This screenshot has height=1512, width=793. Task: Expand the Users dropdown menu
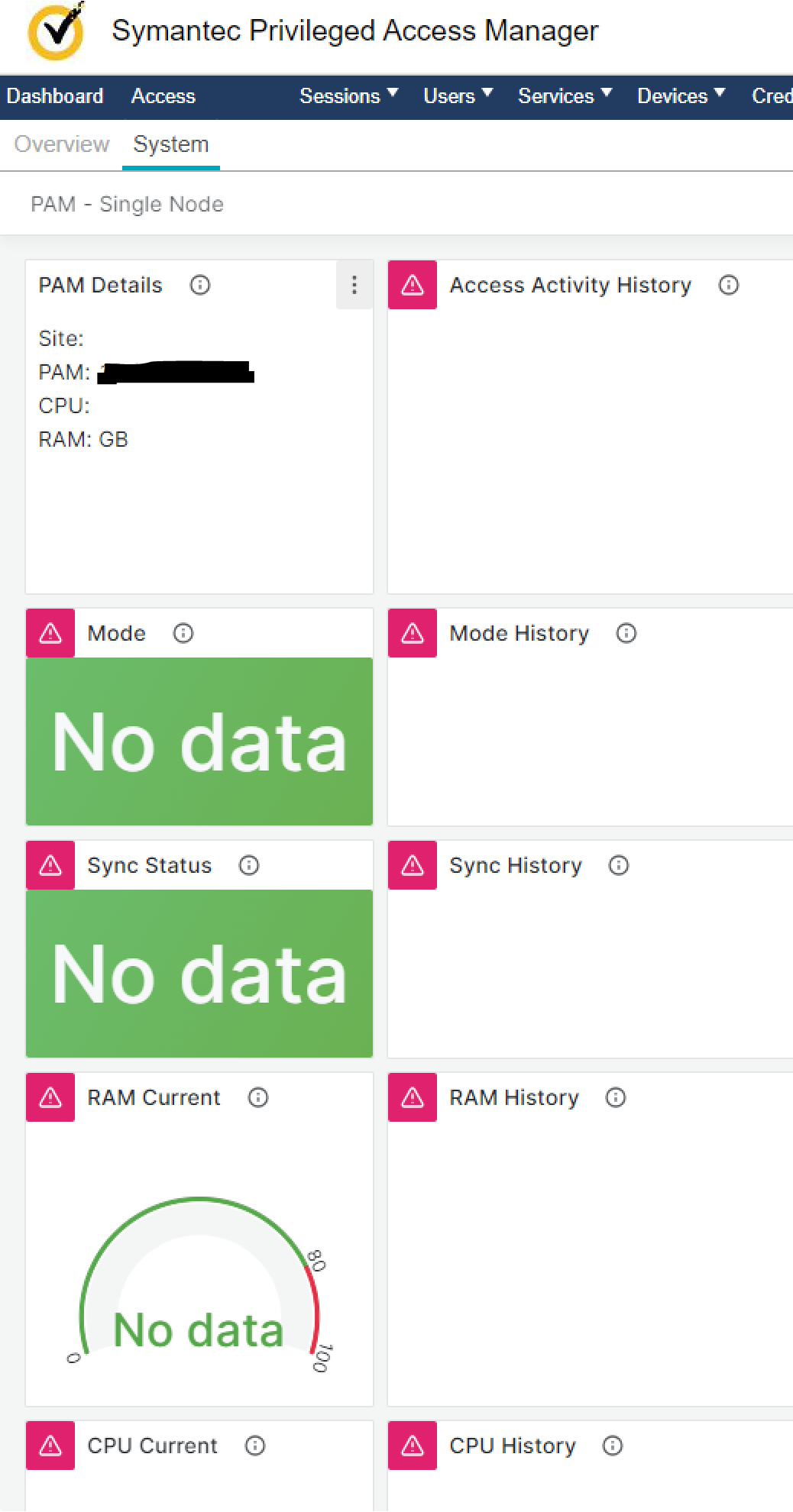(458, 96)
